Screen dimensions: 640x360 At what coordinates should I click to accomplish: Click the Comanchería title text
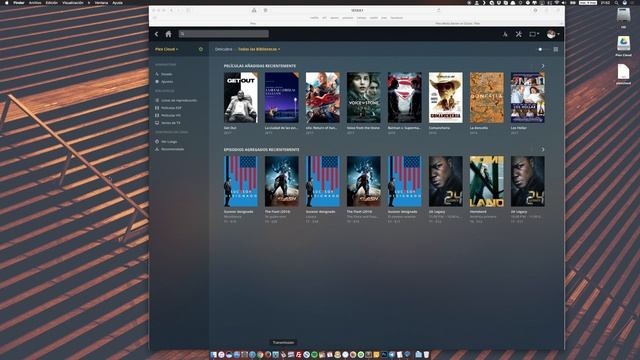pyautogui.click(x=439, y=128)
